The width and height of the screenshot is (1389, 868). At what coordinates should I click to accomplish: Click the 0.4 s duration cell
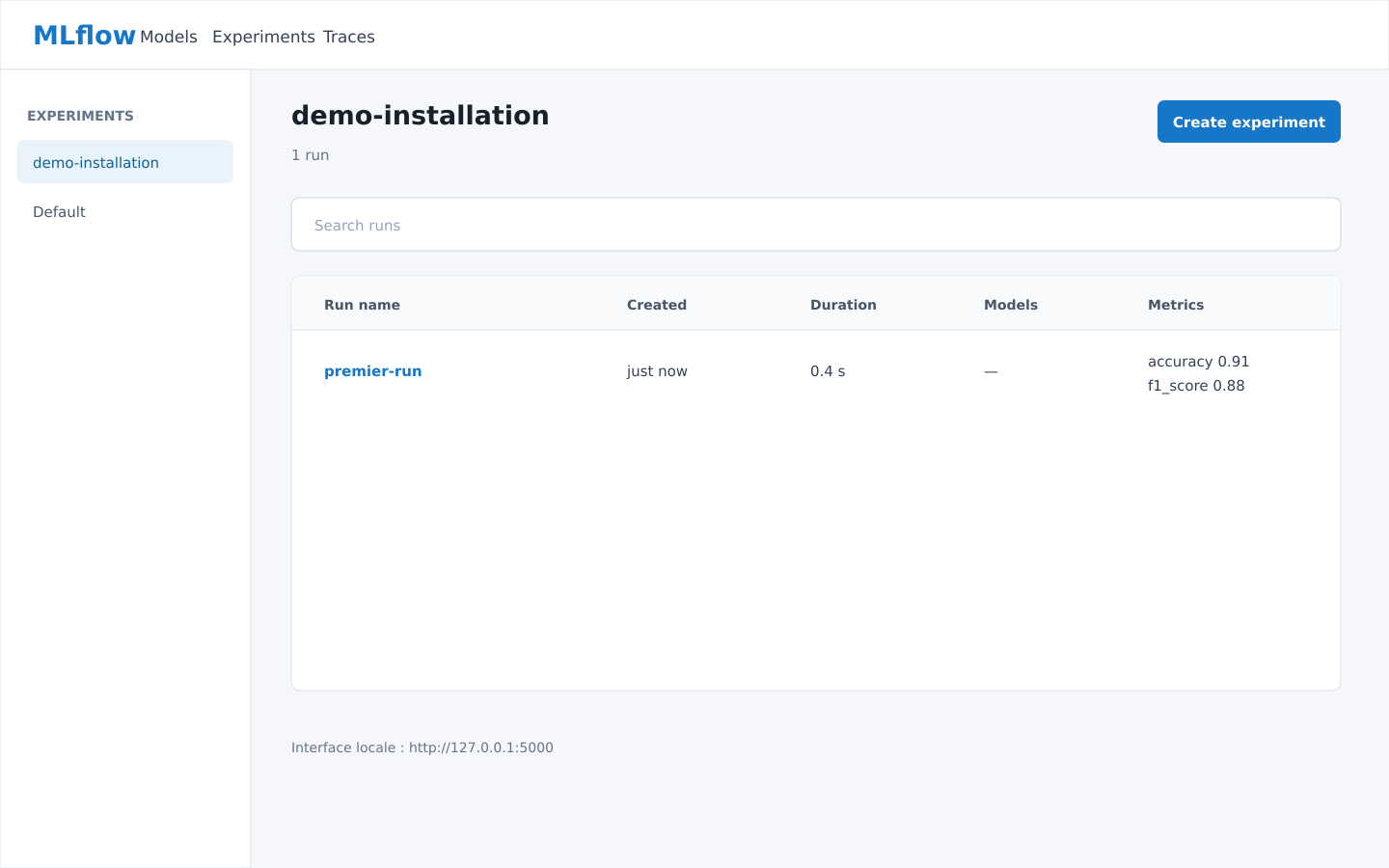828,371
